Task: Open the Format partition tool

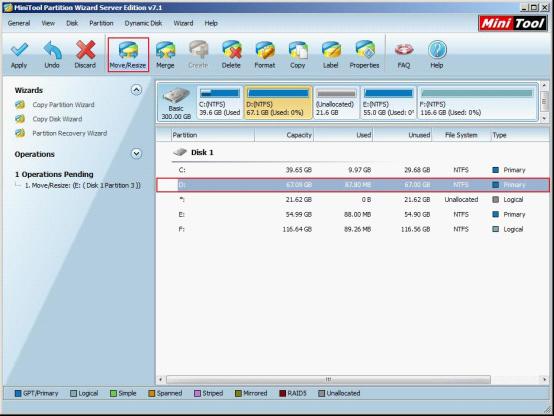Action: coord(265,54)
